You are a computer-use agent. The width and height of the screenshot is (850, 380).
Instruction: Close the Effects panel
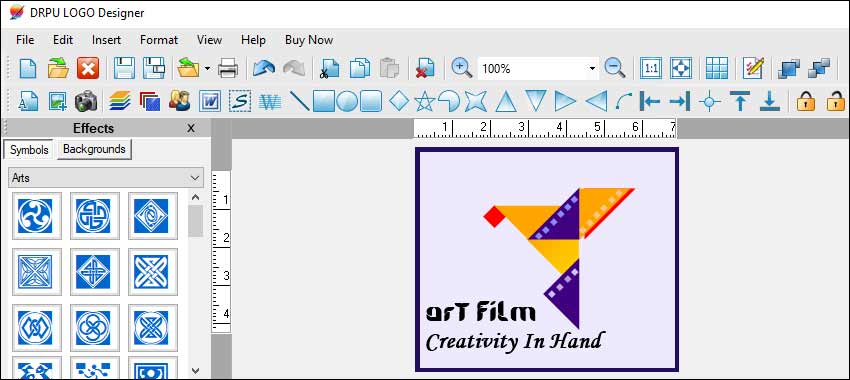click(x=191, y=128)
